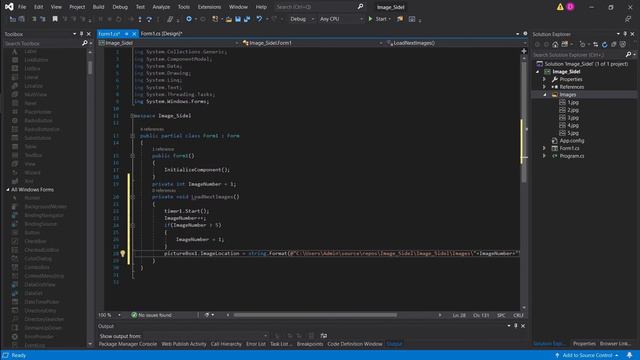Viewport: 640px width, 360px height.
Task: Click the user account avatar icon
Action: pos(570,7)
